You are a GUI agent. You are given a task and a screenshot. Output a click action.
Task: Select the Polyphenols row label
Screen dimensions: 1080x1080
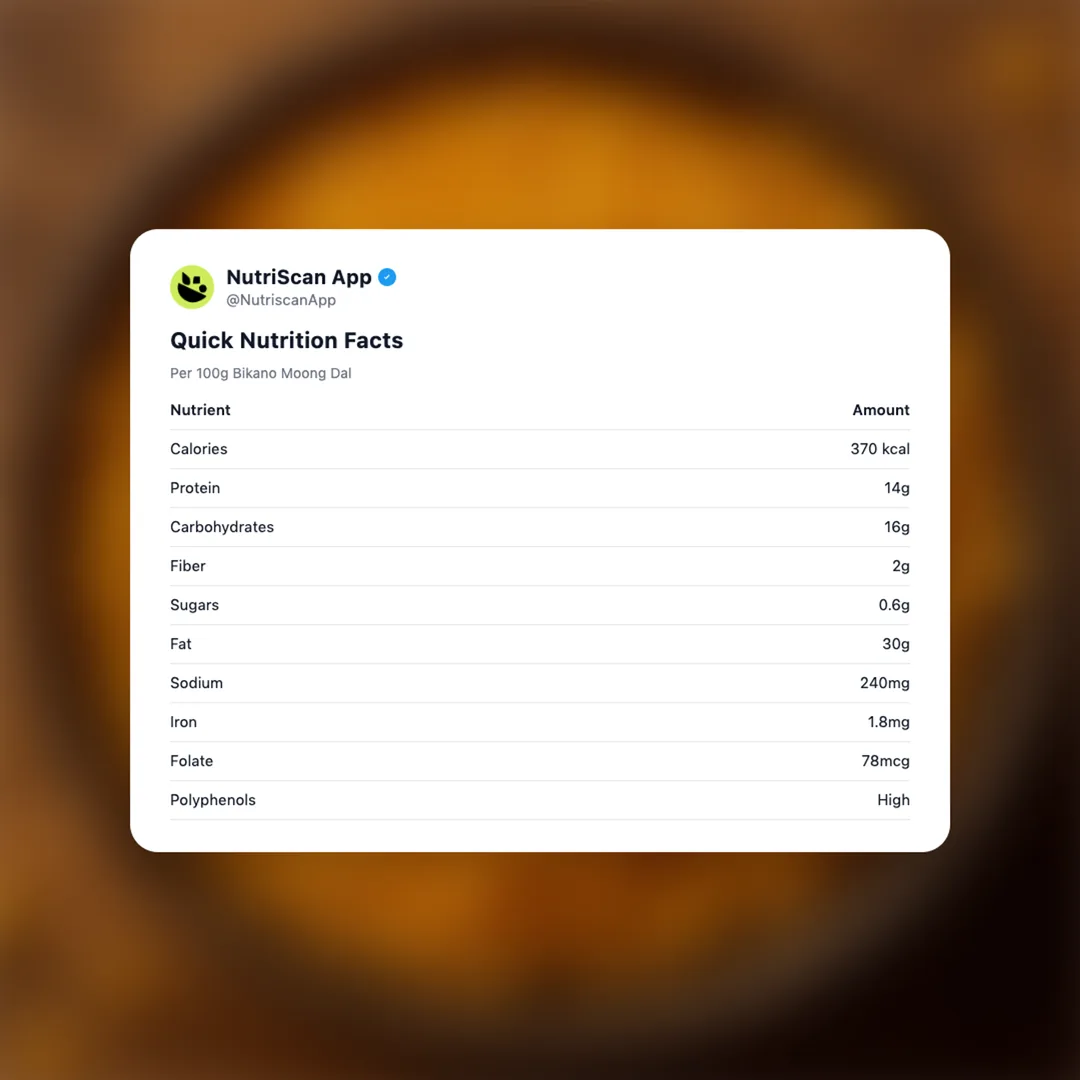coord(213,800)
